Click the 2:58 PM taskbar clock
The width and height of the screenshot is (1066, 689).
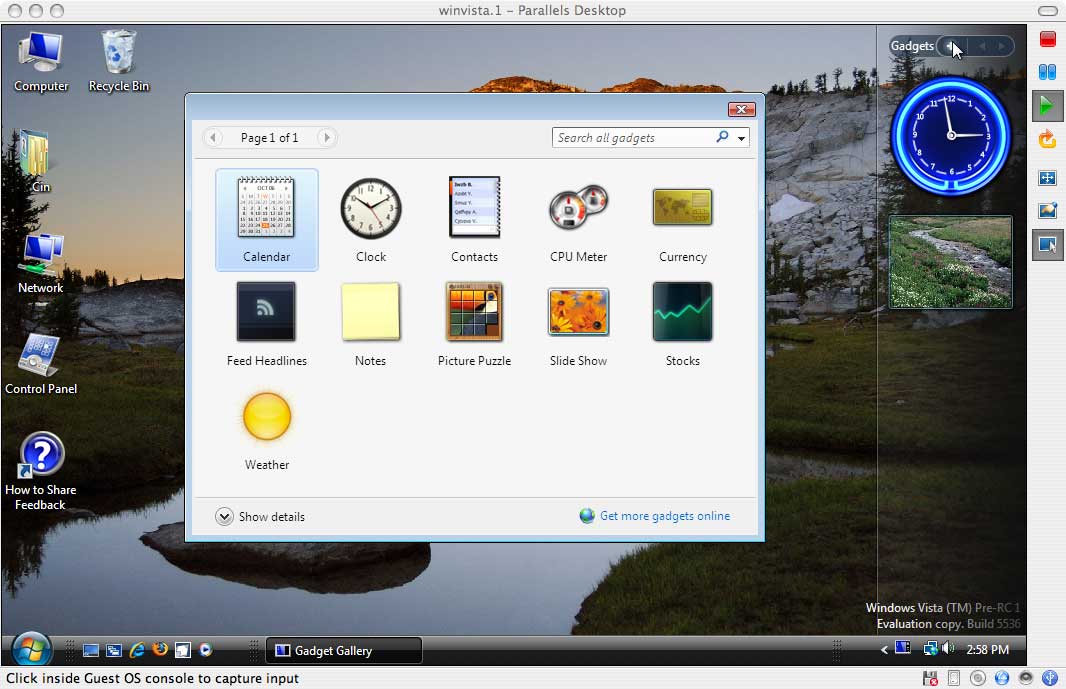(987, 650)
